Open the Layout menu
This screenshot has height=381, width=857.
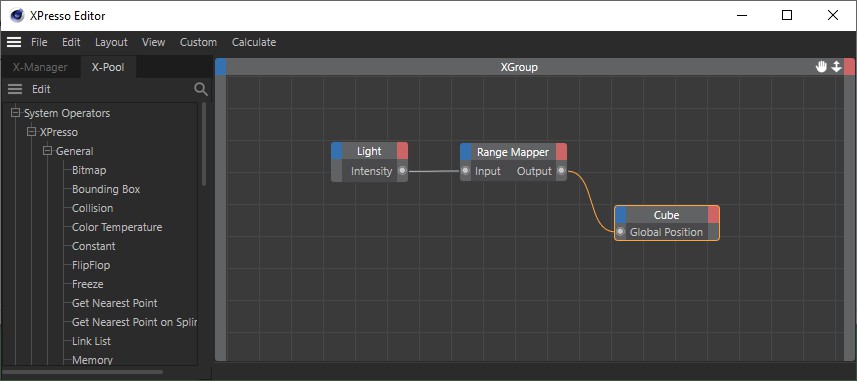click(111, 42)
